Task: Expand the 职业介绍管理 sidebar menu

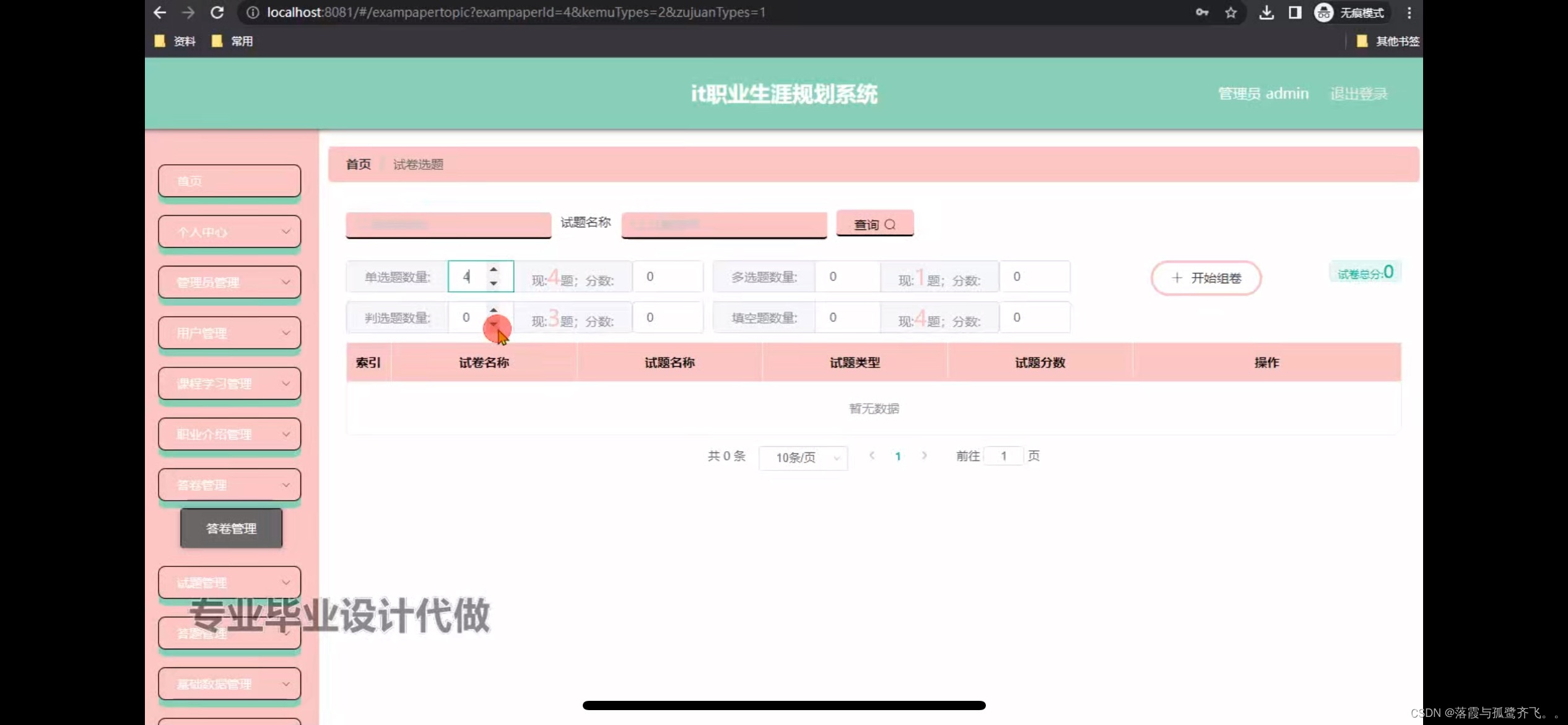Action: pyautogui.click(x=229, y=434)
